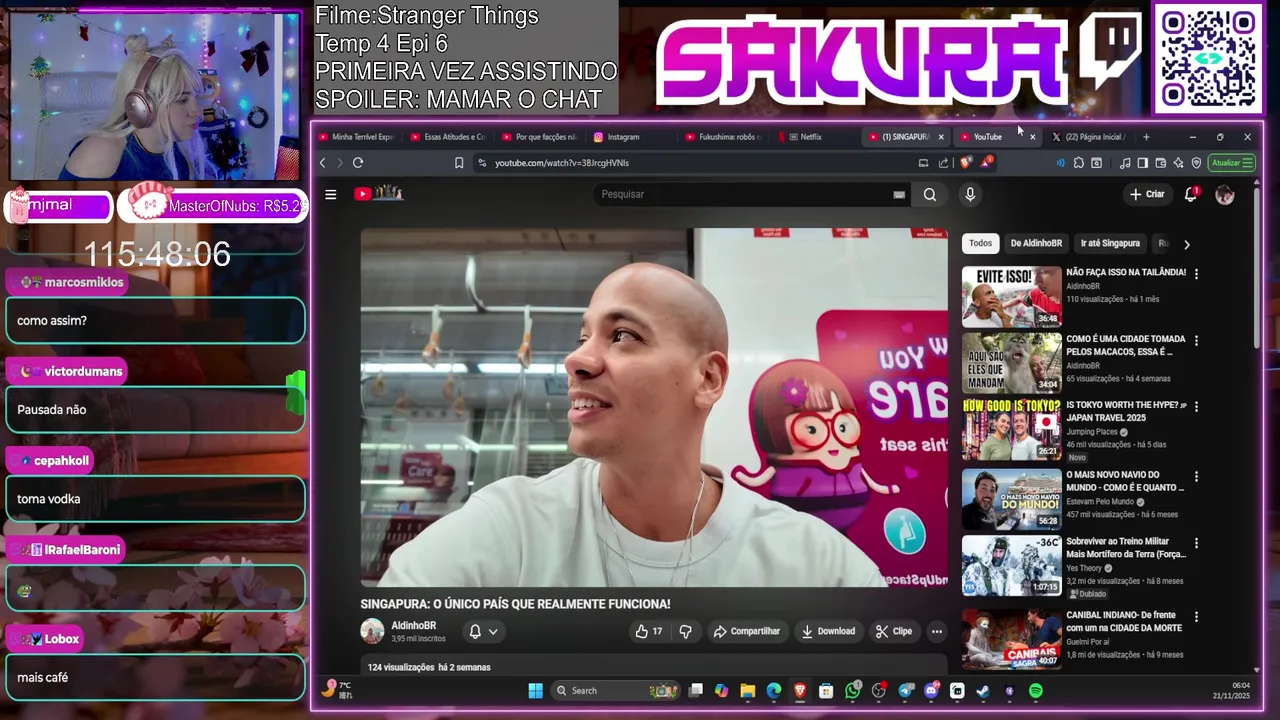Open the Brave Rewards triangle icon
The height and width of the screenshot is (720, 1280).
point(987,163)
